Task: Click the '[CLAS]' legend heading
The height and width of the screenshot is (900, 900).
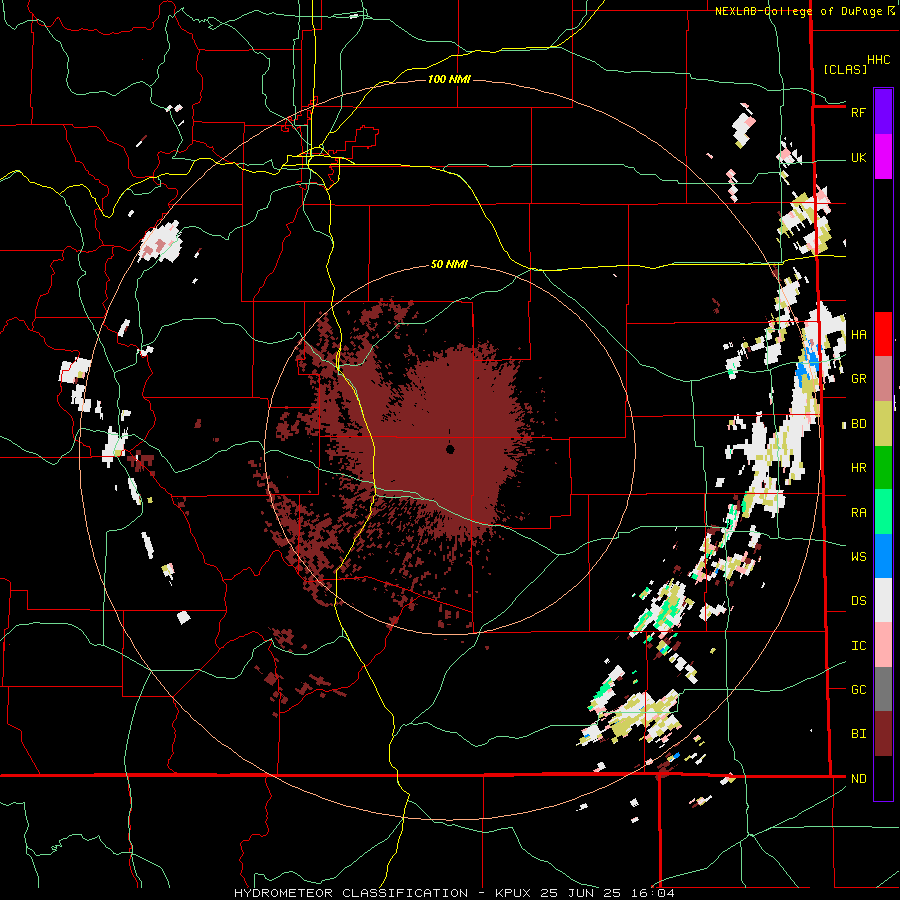Action: pyautogui.click(x=845, y=69)
